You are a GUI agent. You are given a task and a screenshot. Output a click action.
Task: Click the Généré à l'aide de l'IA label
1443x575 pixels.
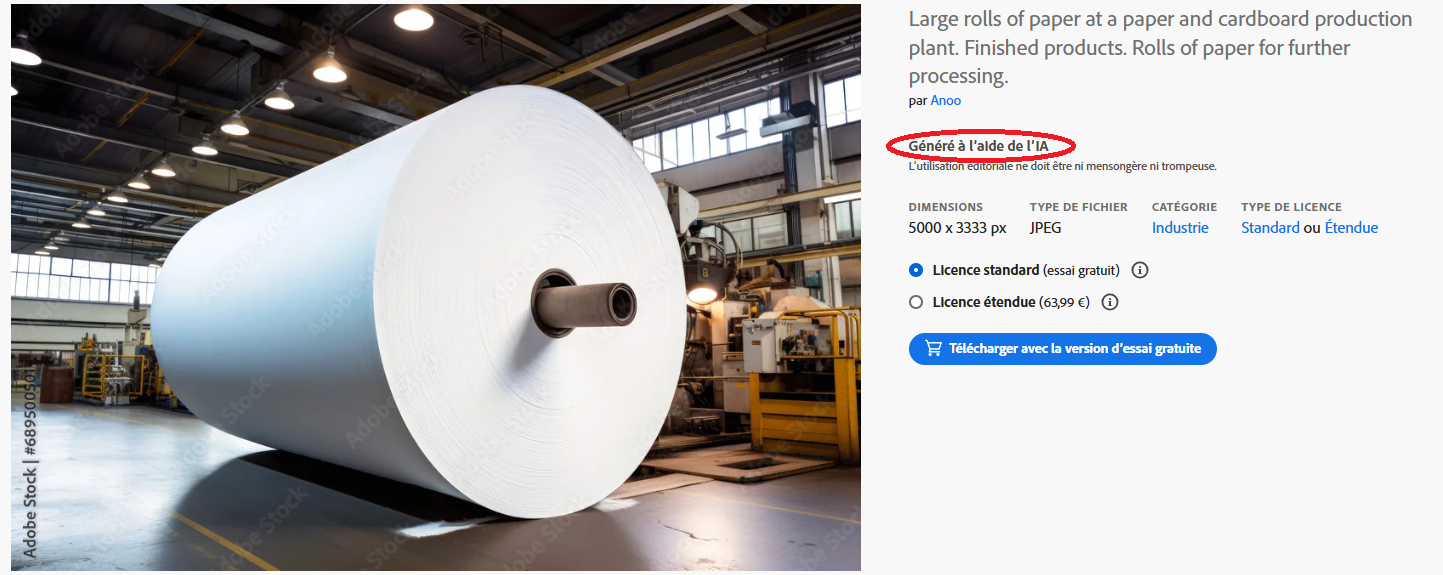coord(978,146)
